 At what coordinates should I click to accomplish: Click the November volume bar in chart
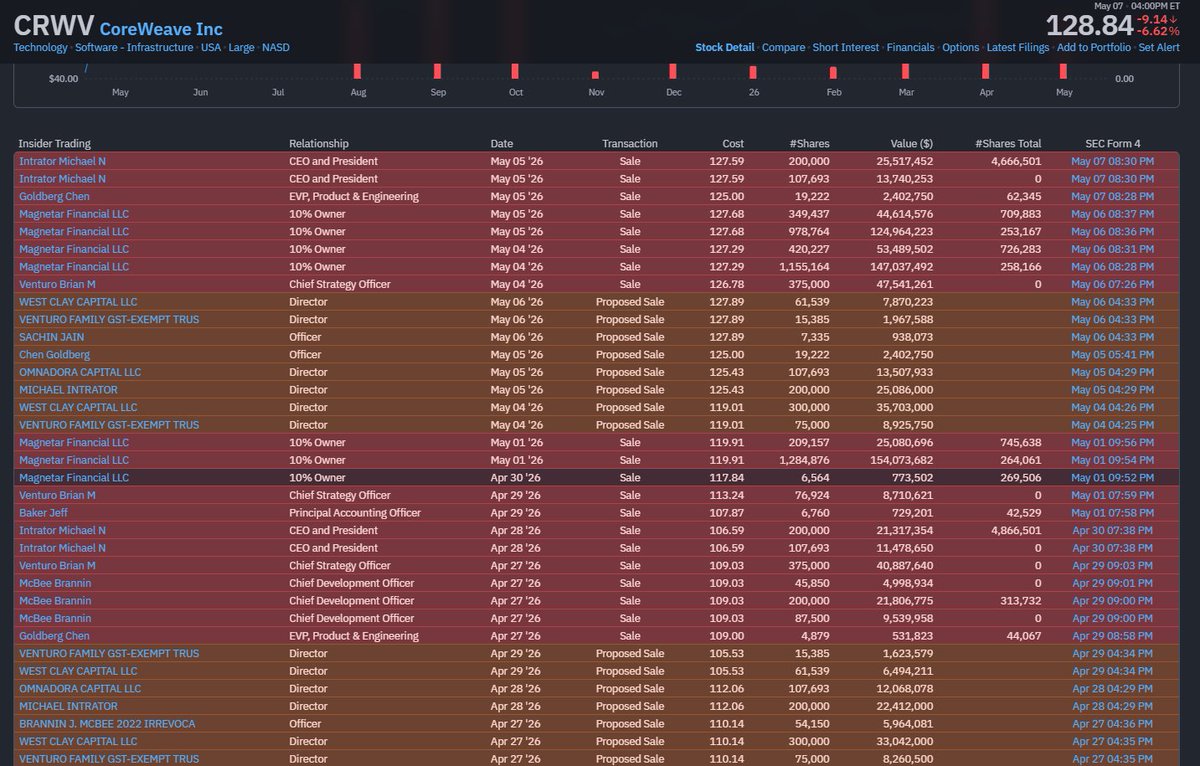point(595,75)
